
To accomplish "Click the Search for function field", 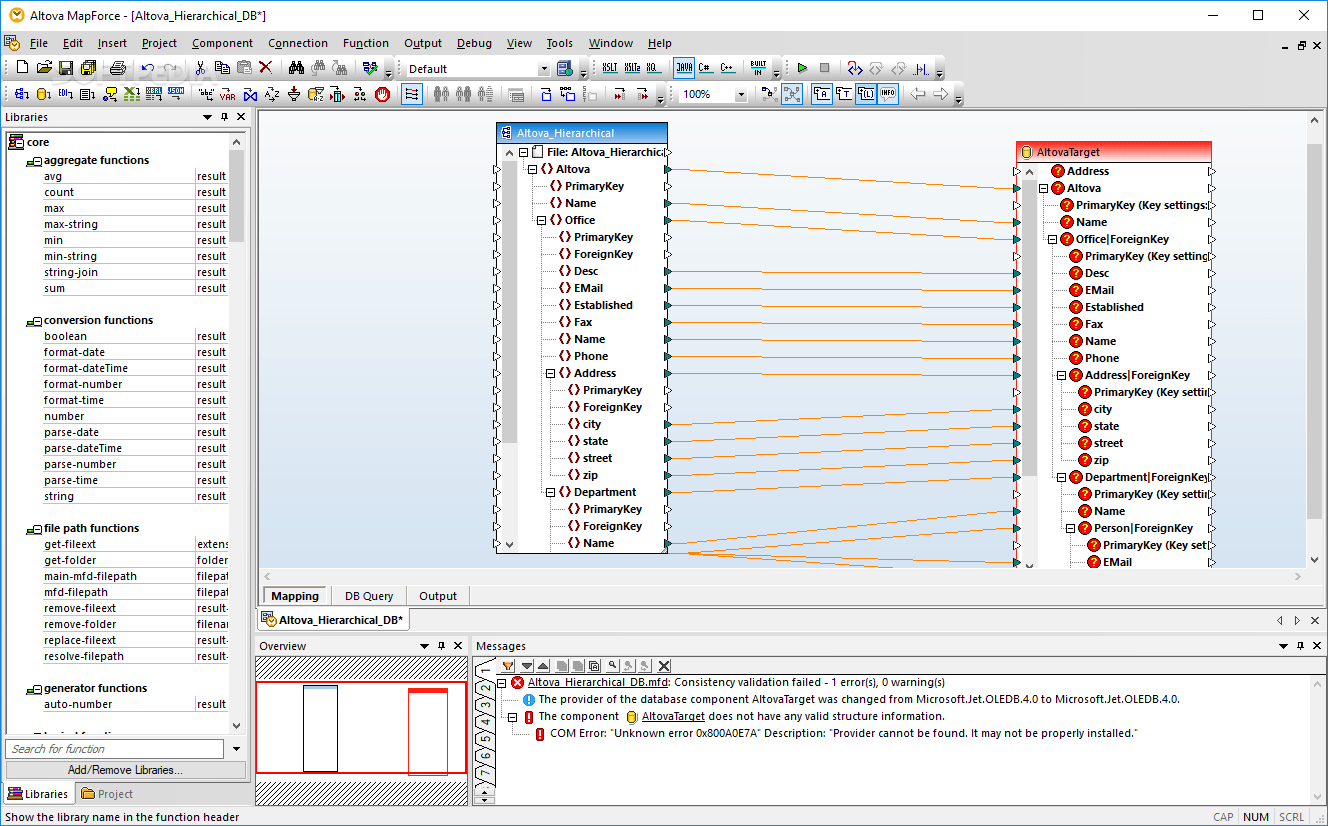I will pos(115,749).
